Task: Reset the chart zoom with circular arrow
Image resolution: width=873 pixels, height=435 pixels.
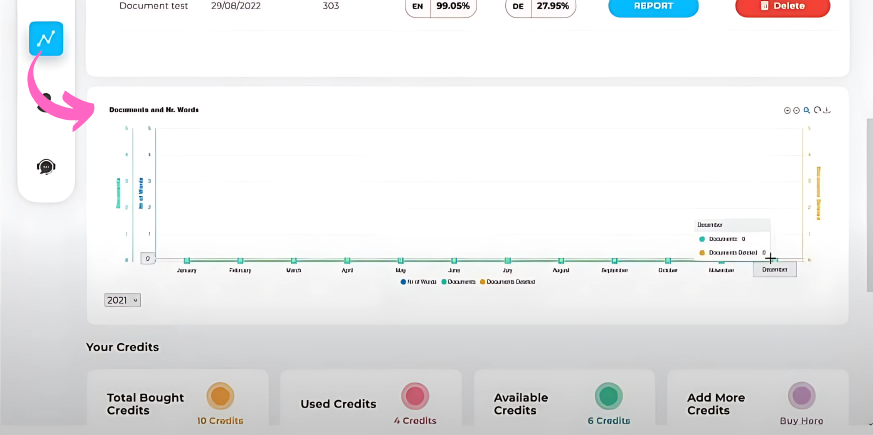Action: (x=817, y=110)
